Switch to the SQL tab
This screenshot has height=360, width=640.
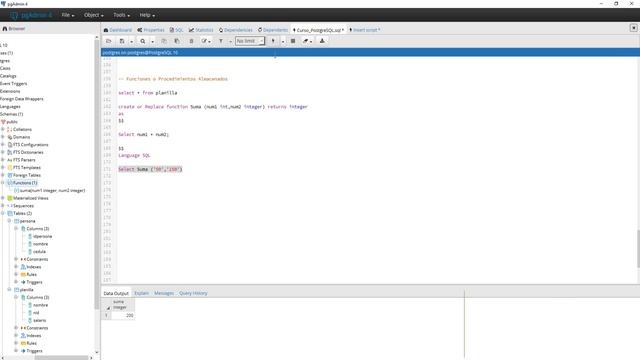[x=176, y=30]
